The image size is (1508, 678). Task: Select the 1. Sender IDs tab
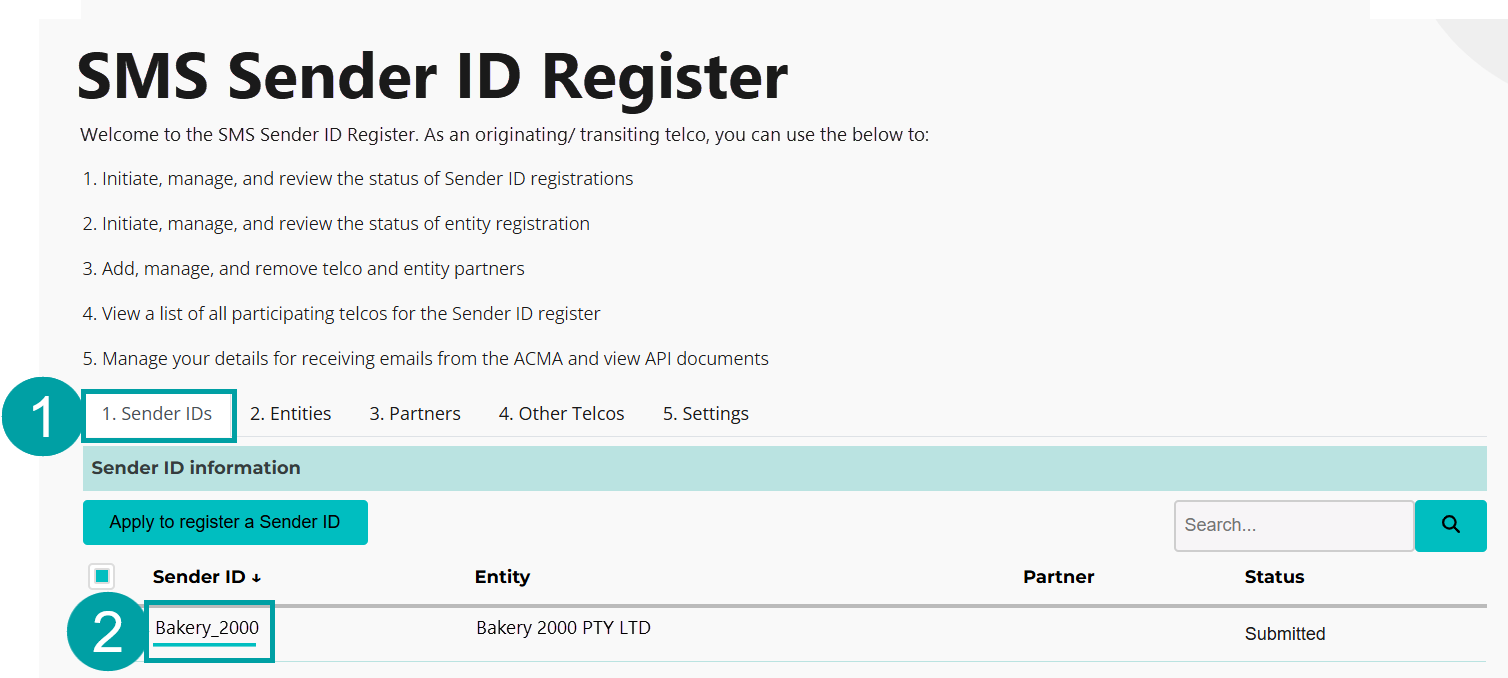158,413
